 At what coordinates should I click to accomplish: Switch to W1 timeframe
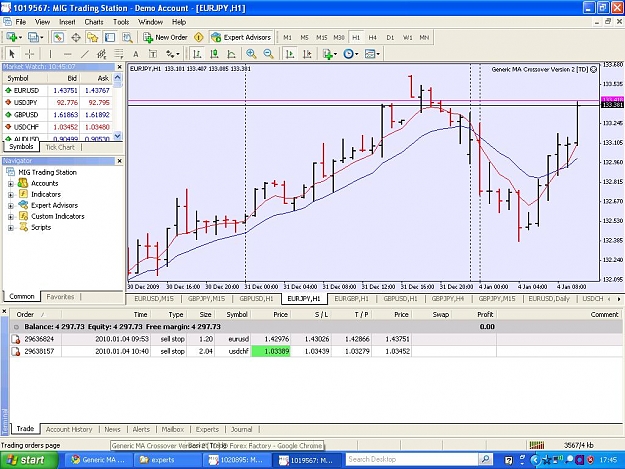407,37
